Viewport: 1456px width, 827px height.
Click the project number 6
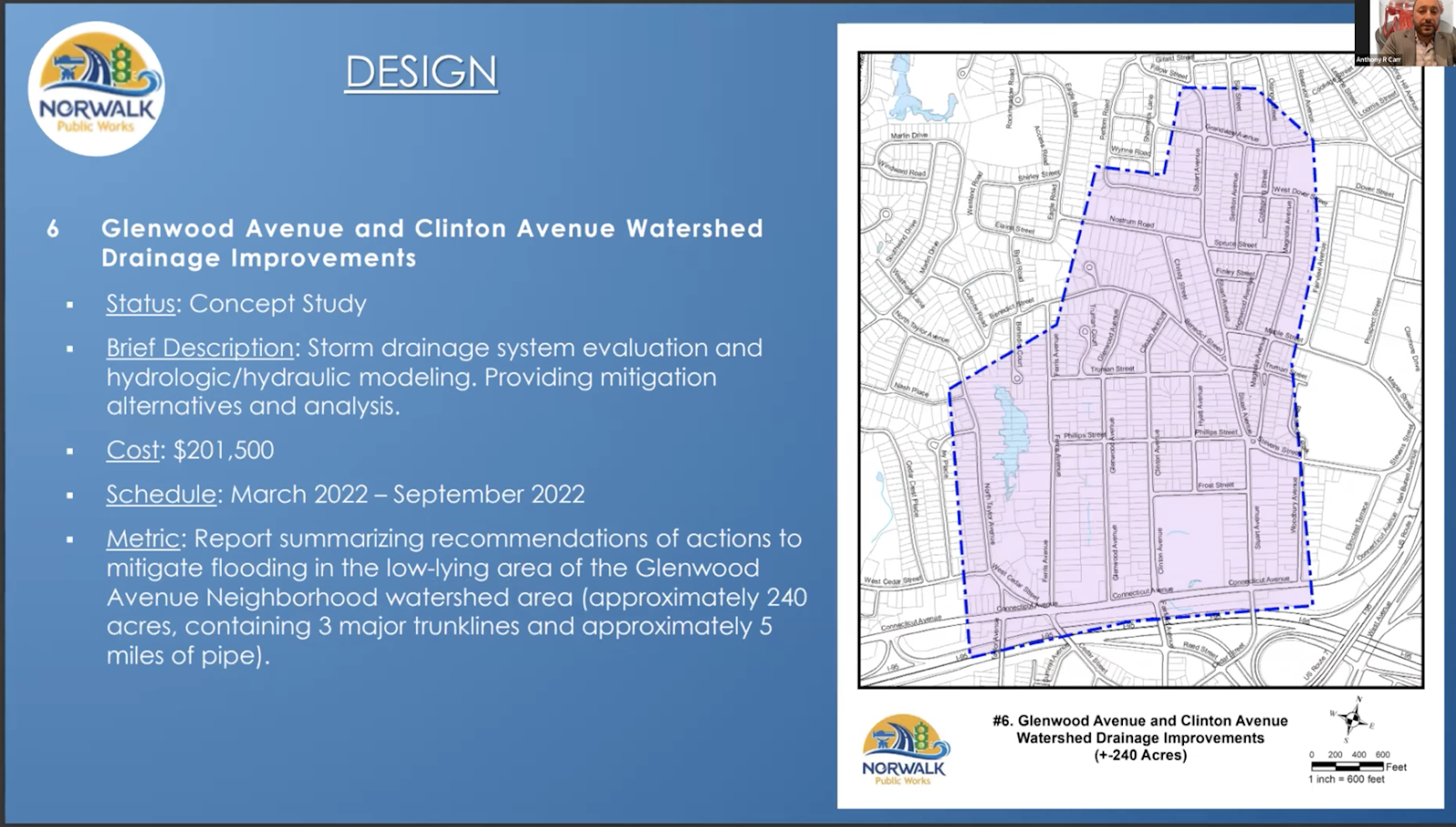click(x=53, y=228)
